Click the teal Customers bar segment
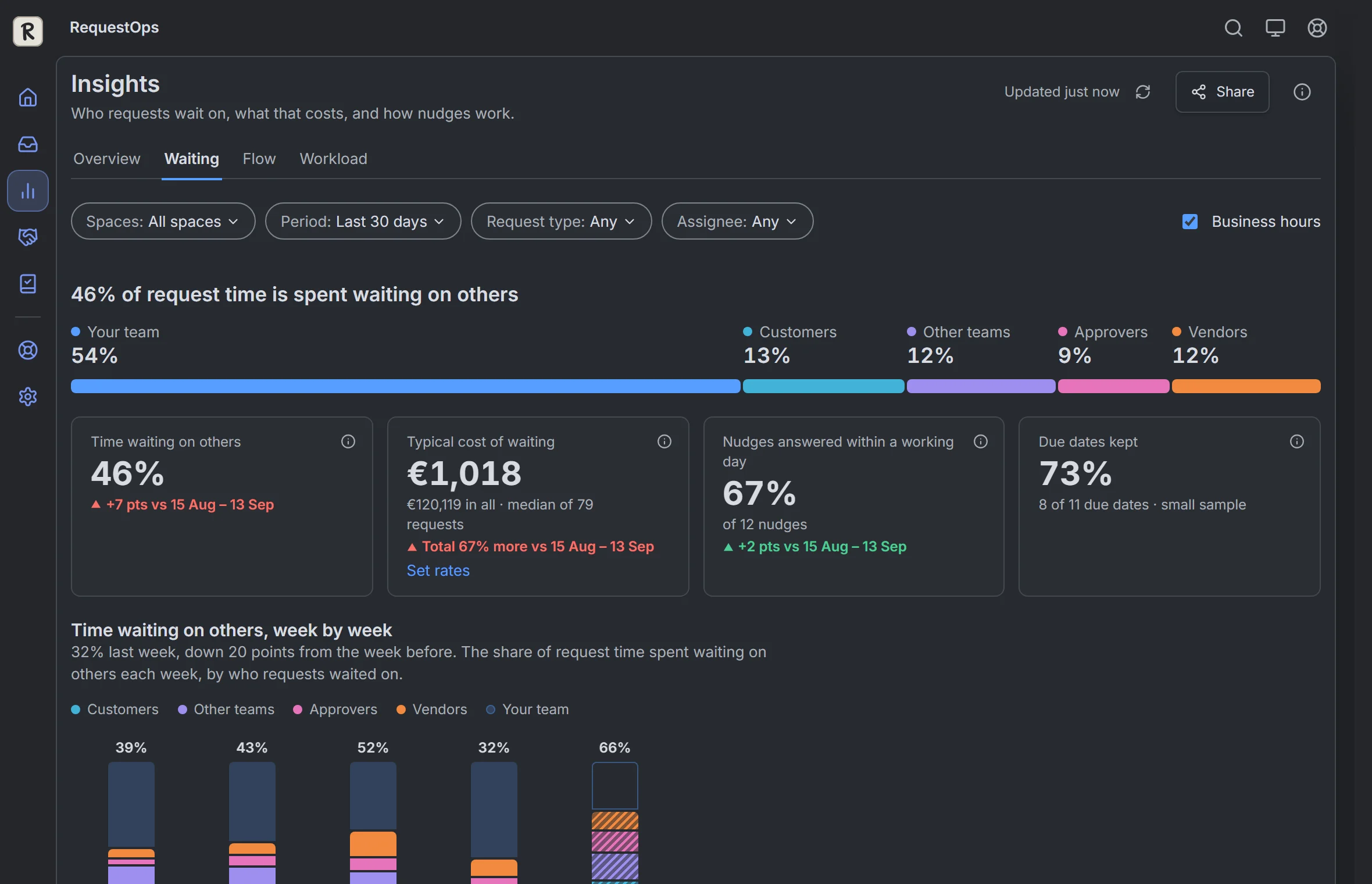Viewport: 1372px width, 884px height. [x=823, y=386]
